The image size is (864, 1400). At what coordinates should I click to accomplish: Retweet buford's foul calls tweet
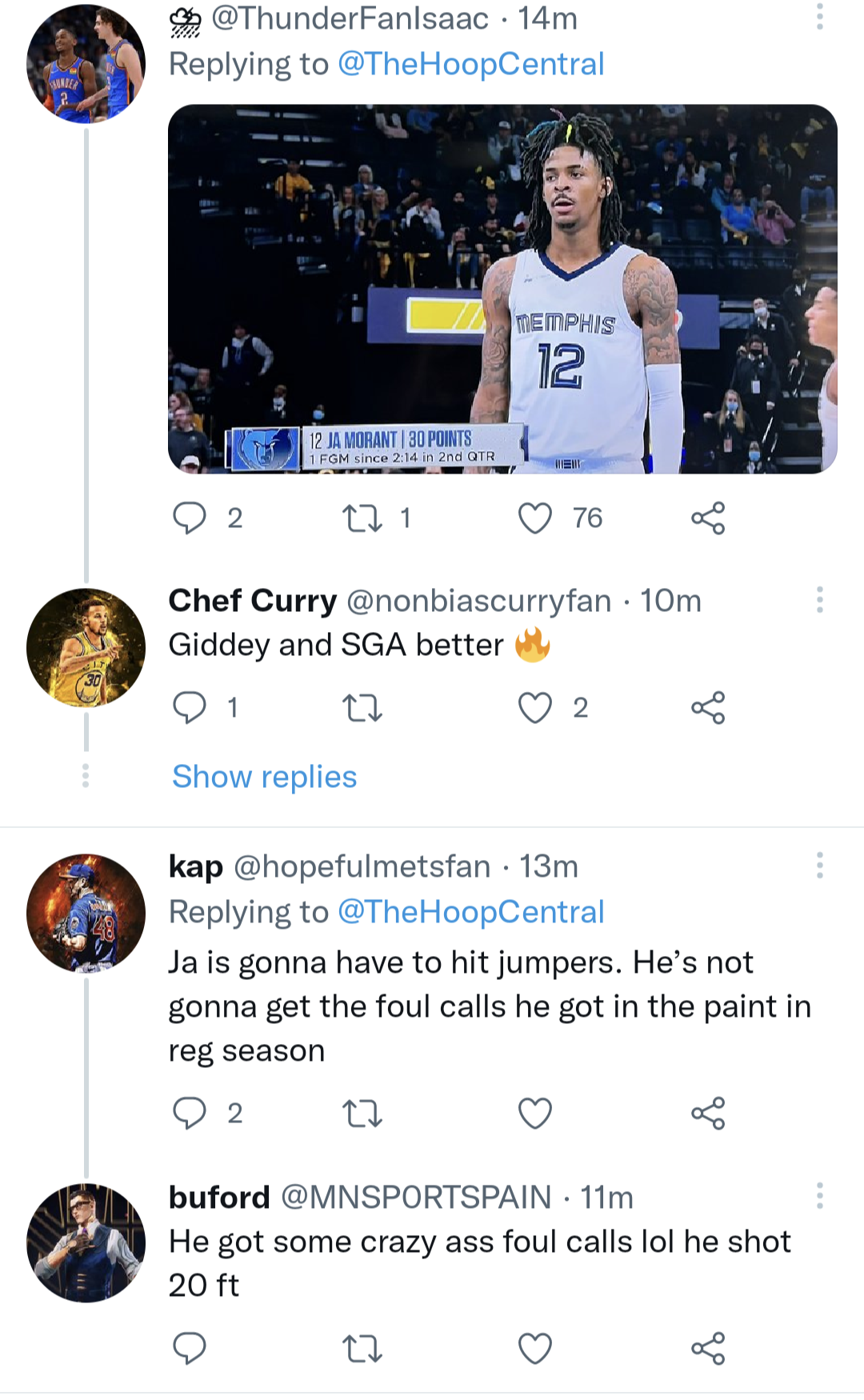click(362, 1350)
